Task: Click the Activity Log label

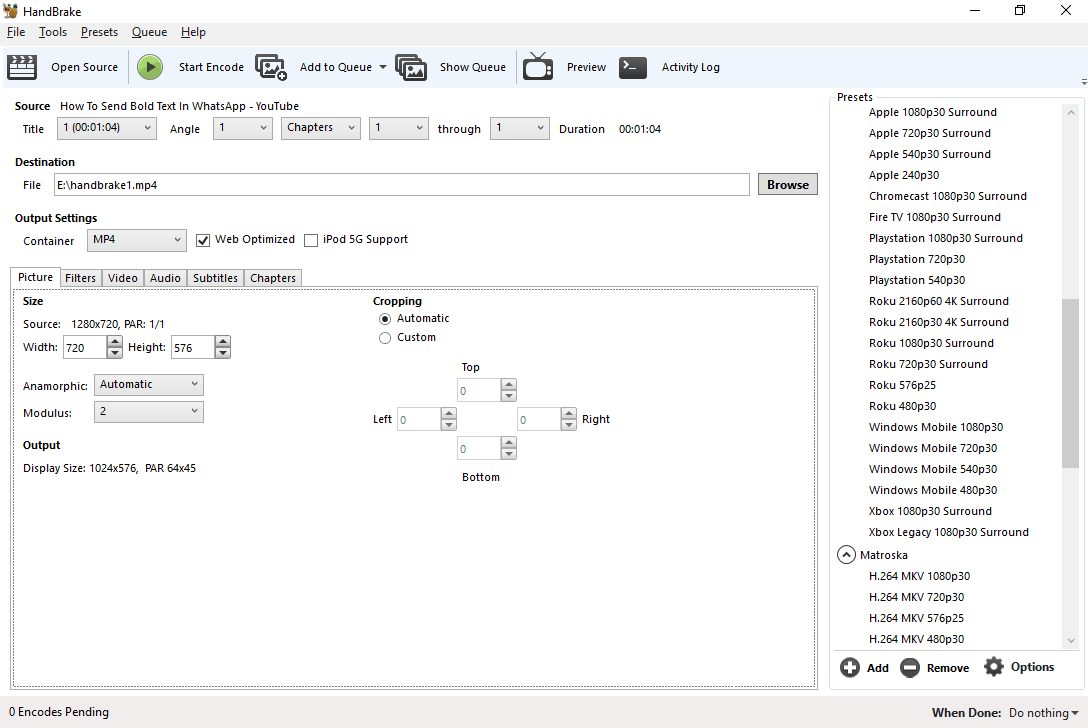Action: (690, 67)
